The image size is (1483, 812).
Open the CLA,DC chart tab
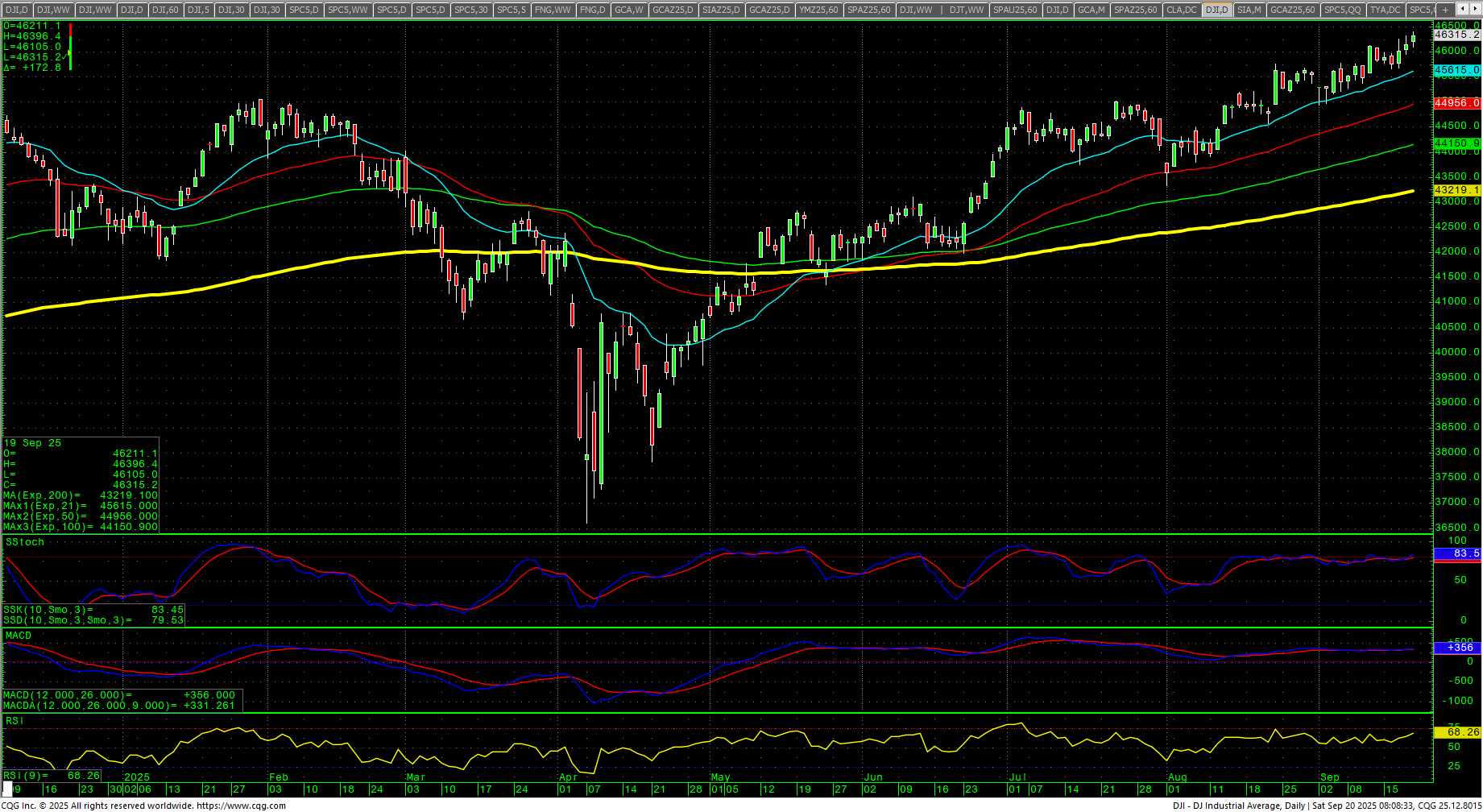pyautogui.click(x=1181, y=10)
